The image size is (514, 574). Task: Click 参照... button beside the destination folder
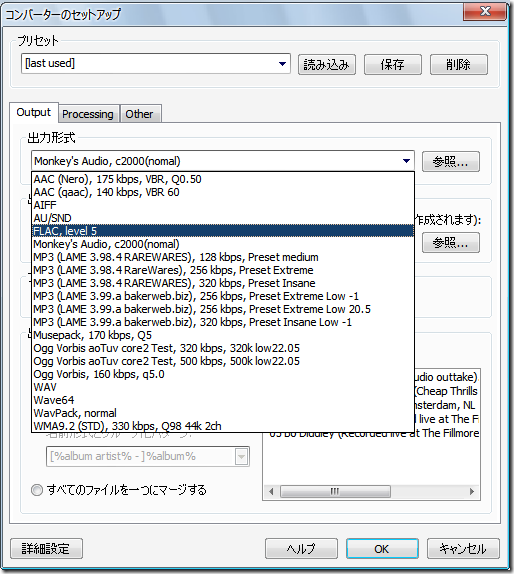451,243
